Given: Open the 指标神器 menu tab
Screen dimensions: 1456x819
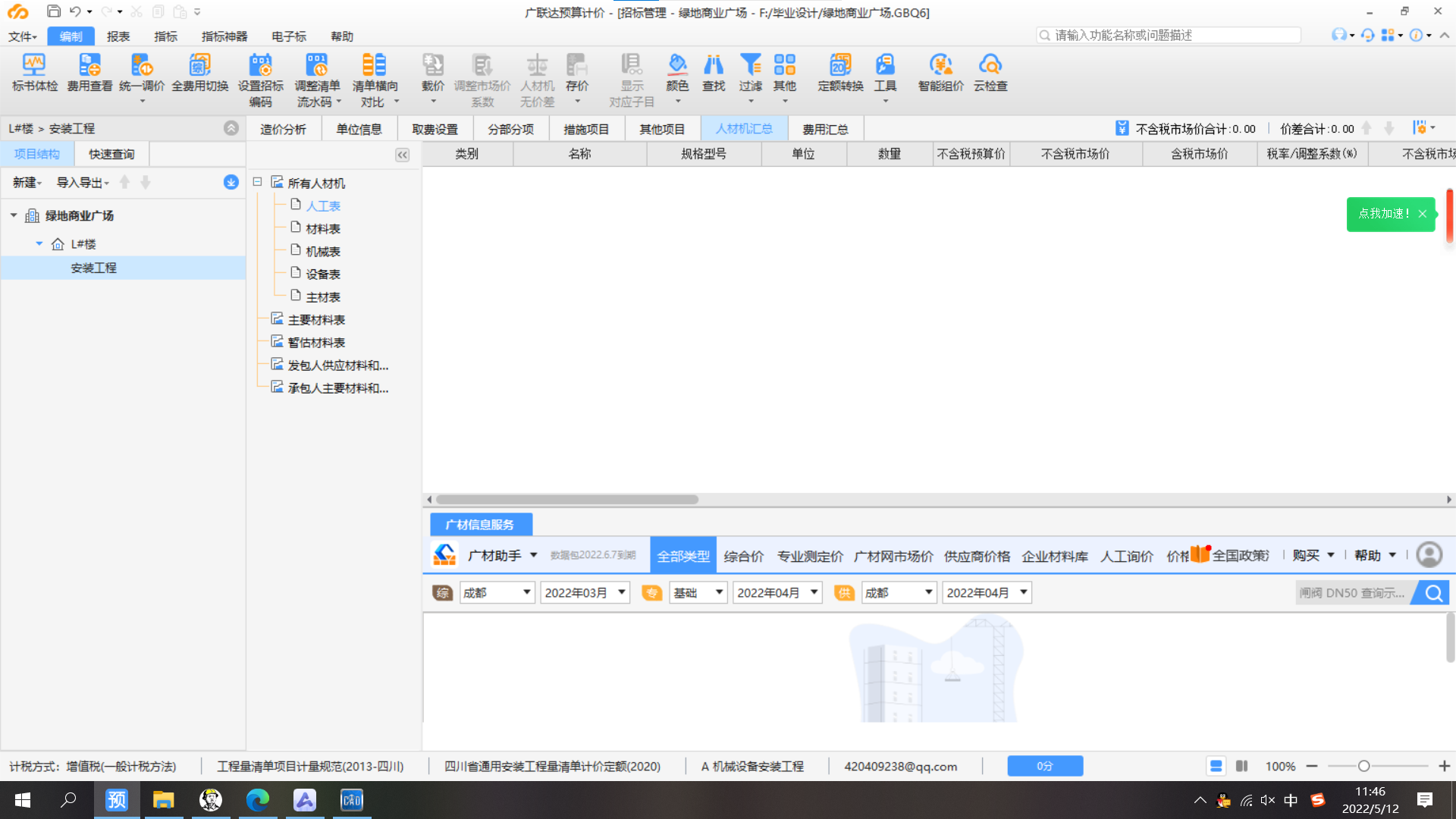Looking at the screenshot, I should 224,36.
